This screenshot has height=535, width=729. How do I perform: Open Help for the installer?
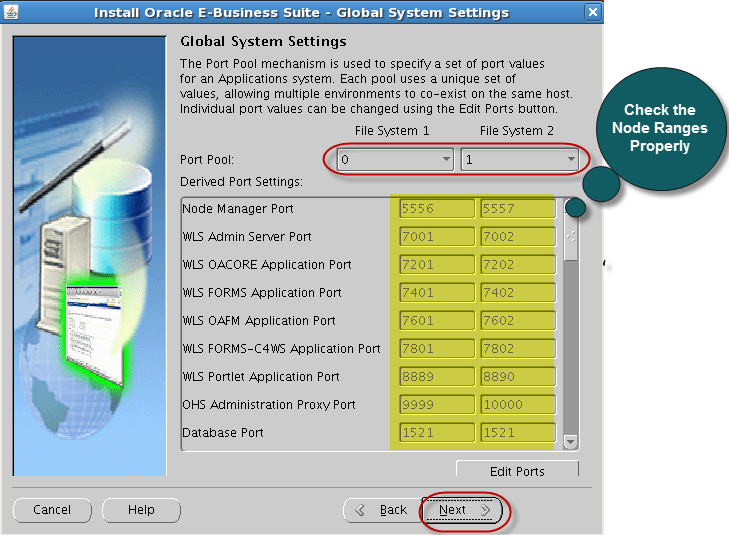[x=141, y=510]
